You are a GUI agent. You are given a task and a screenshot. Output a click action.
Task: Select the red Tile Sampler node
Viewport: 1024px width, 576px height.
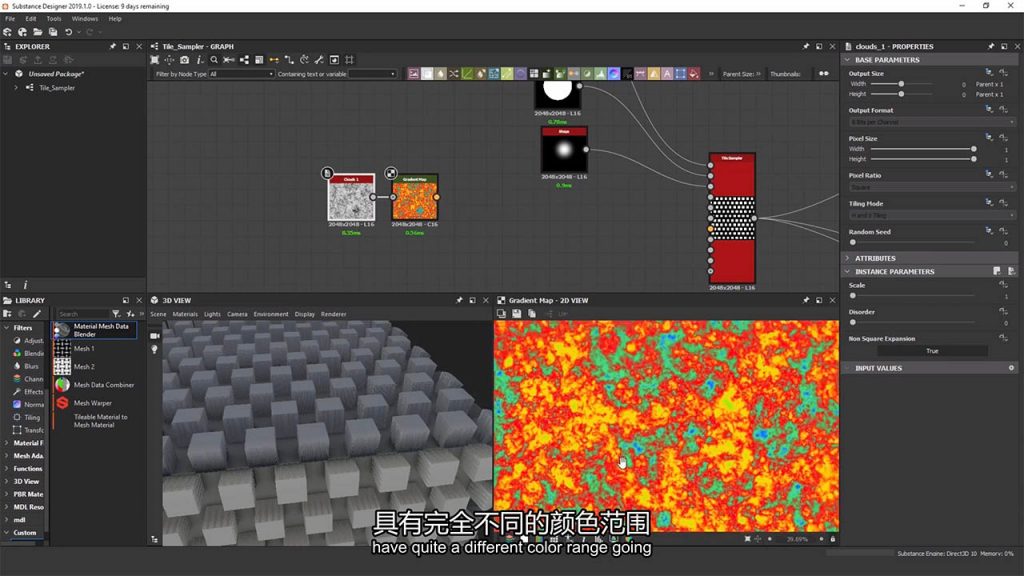click(732, 218)
